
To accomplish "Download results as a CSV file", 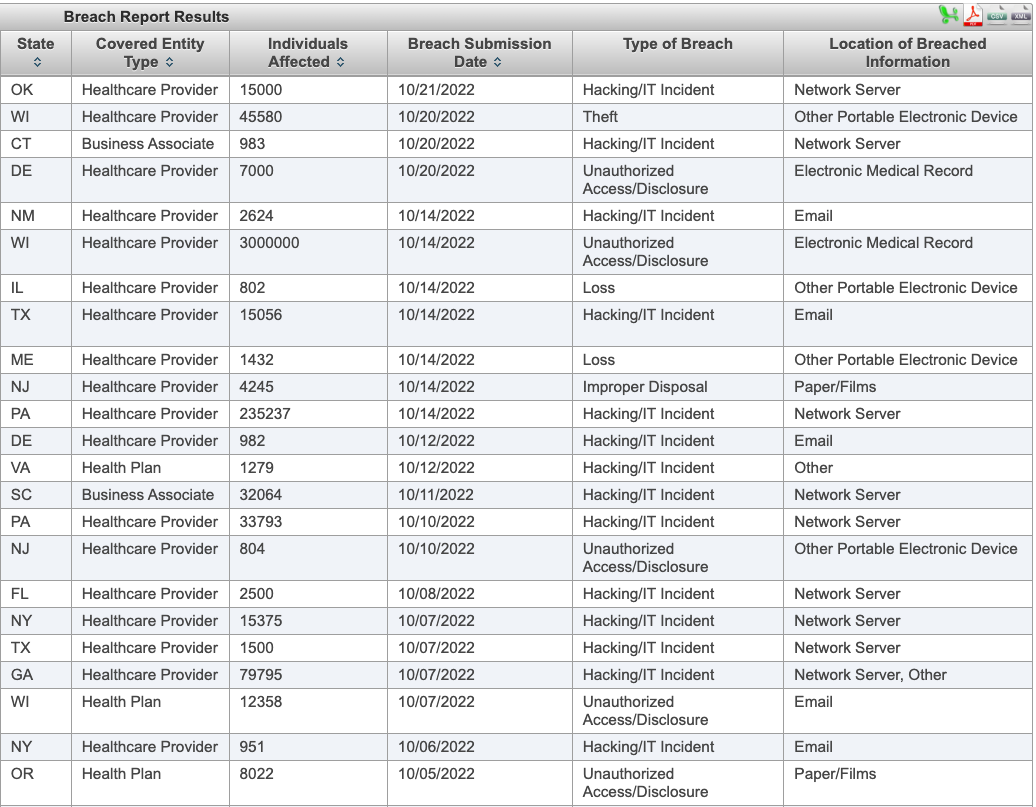I will click(x=997, y=15).
